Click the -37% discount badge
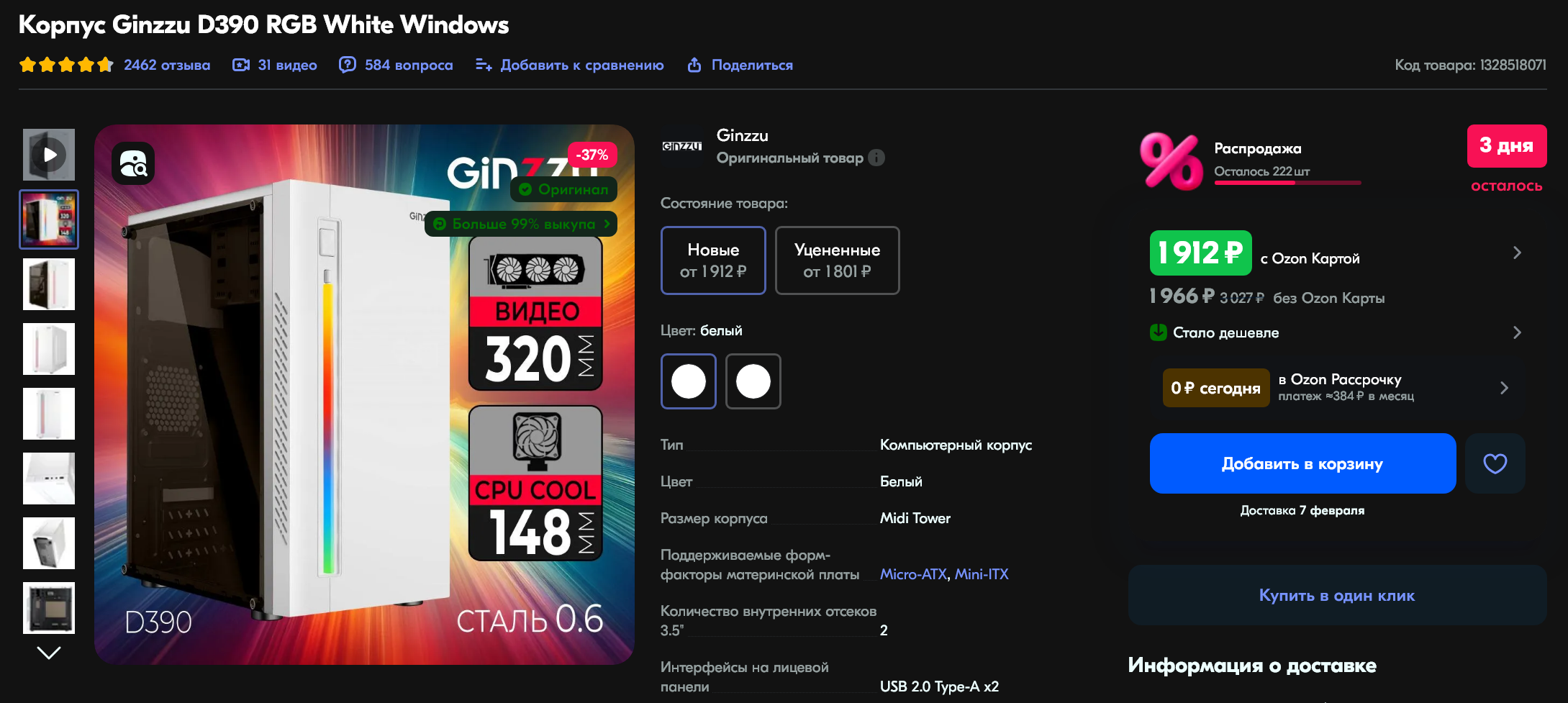This screenshot has height=703, width=1568. click(x=592, y=155)
